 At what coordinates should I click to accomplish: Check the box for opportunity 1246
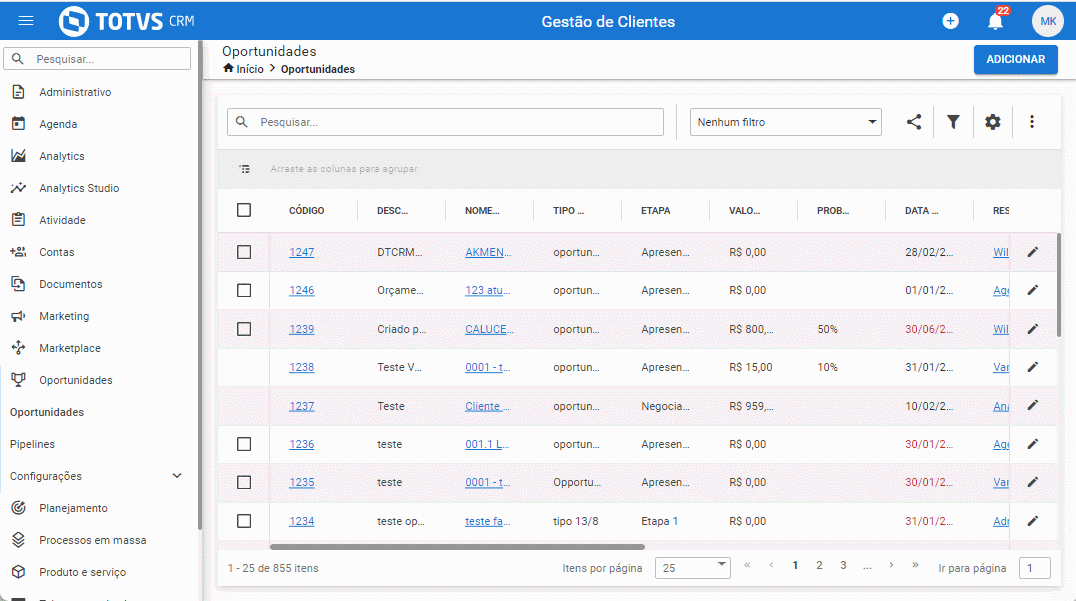244,290
